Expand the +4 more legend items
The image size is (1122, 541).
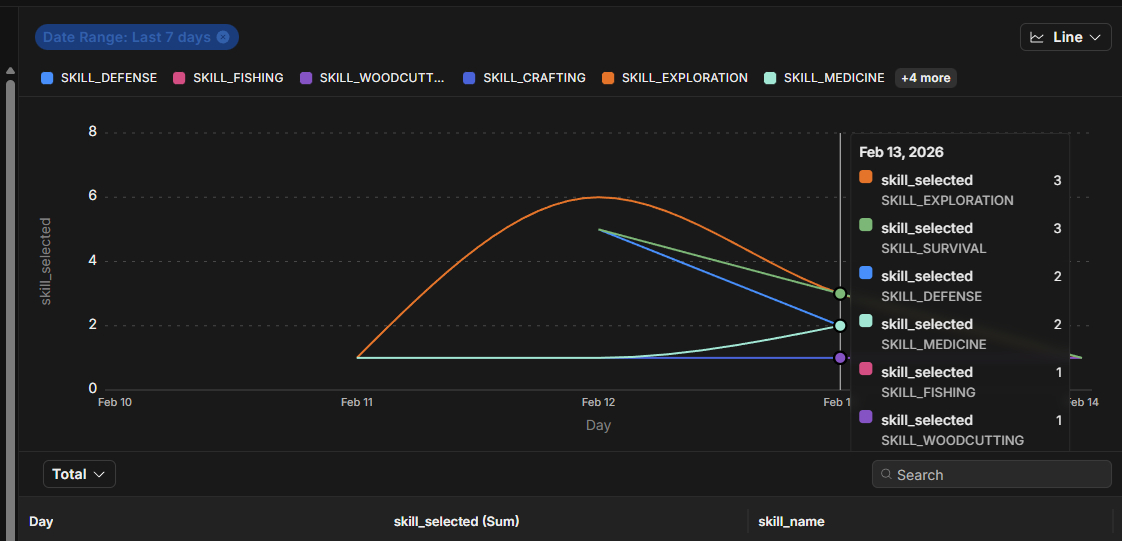[925, 78]
